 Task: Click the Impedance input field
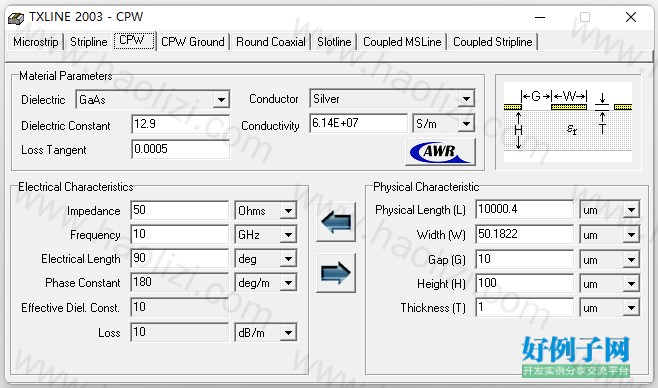click(x=180, y=210)
